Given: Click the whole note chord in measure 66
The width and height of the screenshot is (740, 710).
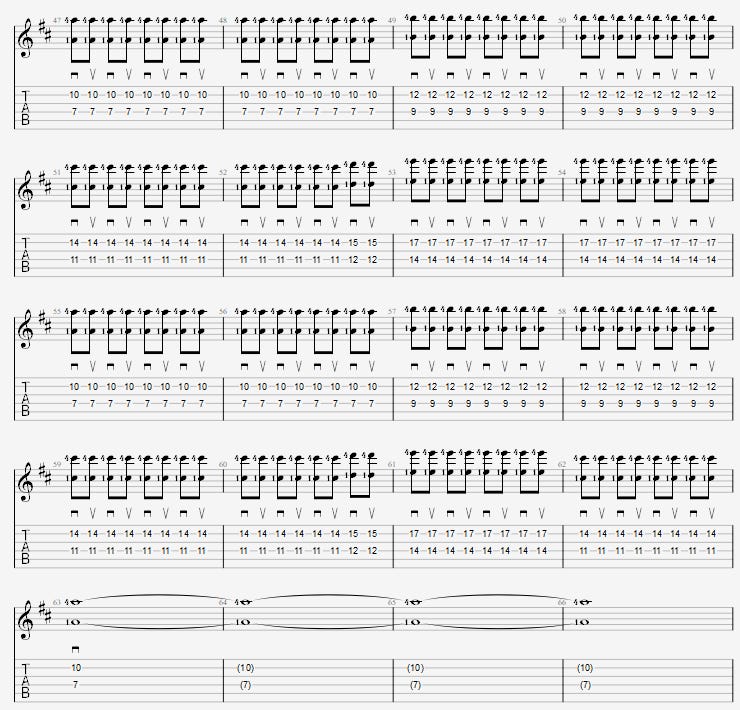Looking at the screenshot, I should (584, 612).
